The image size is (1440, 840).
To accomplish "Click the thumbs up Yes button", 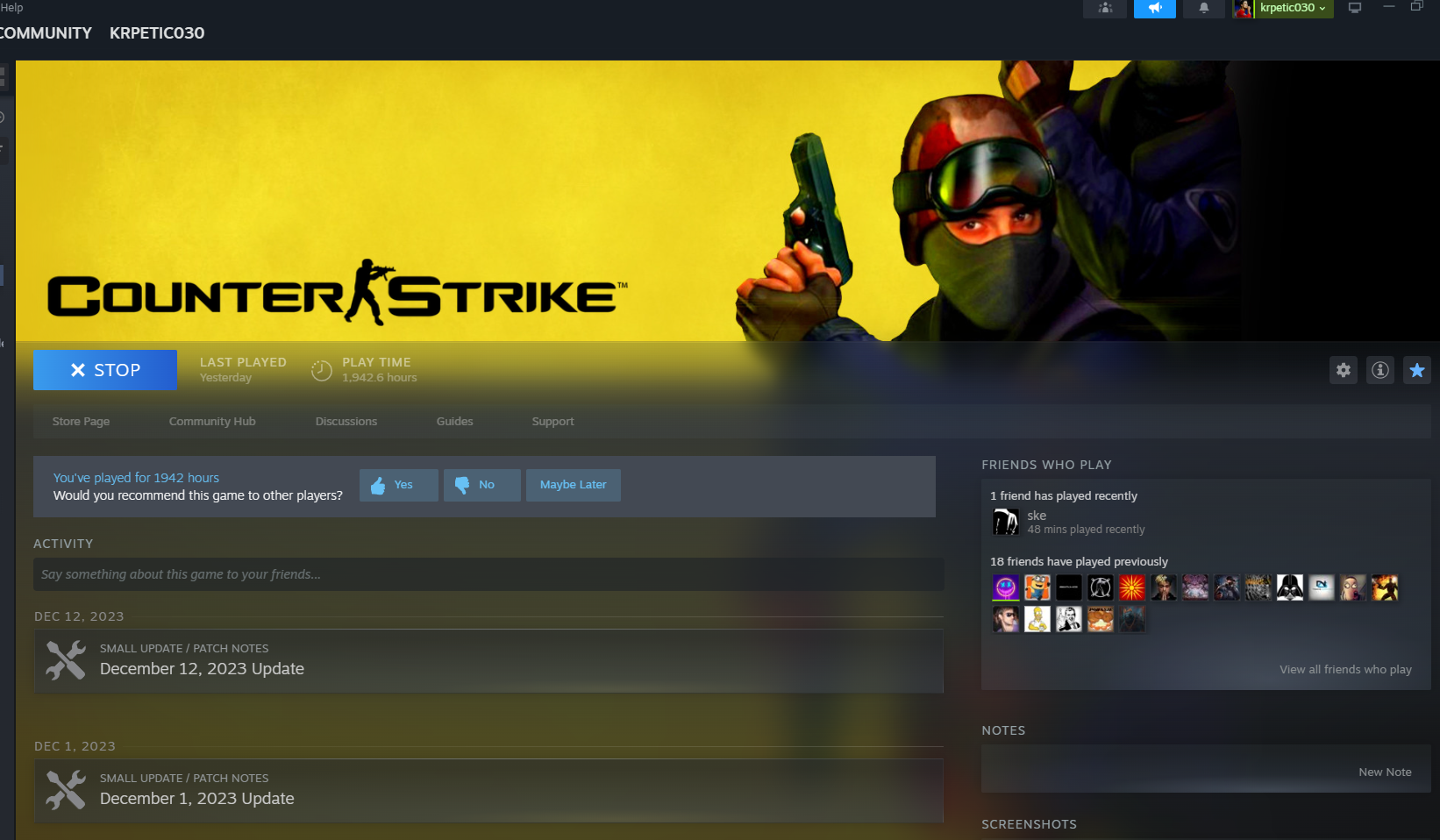I will click(399, 485).
